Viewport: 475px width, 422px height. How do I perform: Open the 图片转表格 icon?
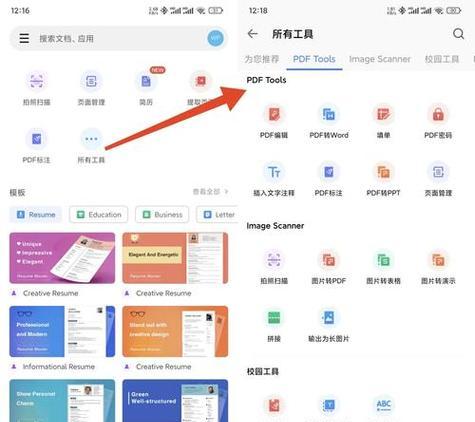383,260
